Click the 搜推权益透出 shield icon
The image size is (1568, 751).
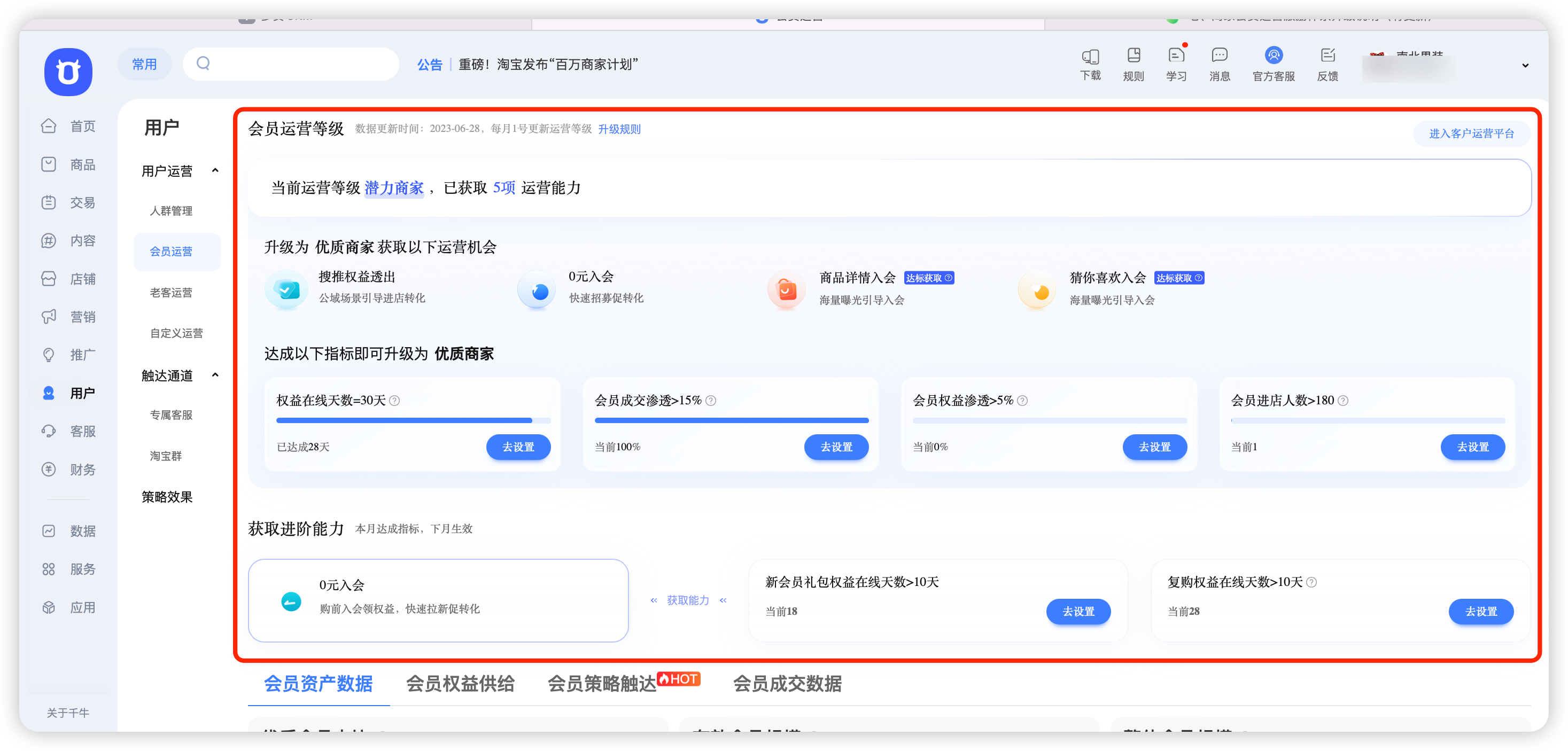point(286,290)
